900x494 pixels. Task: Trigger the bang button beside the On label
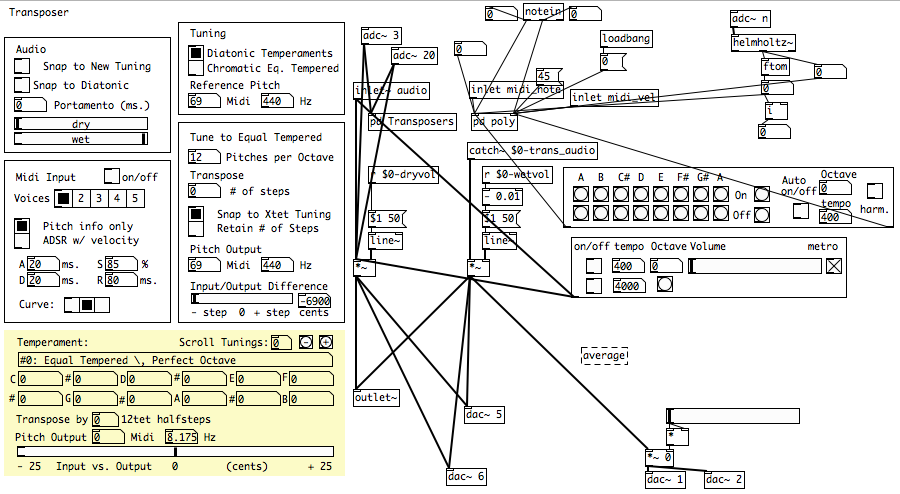tap(762, 195)
